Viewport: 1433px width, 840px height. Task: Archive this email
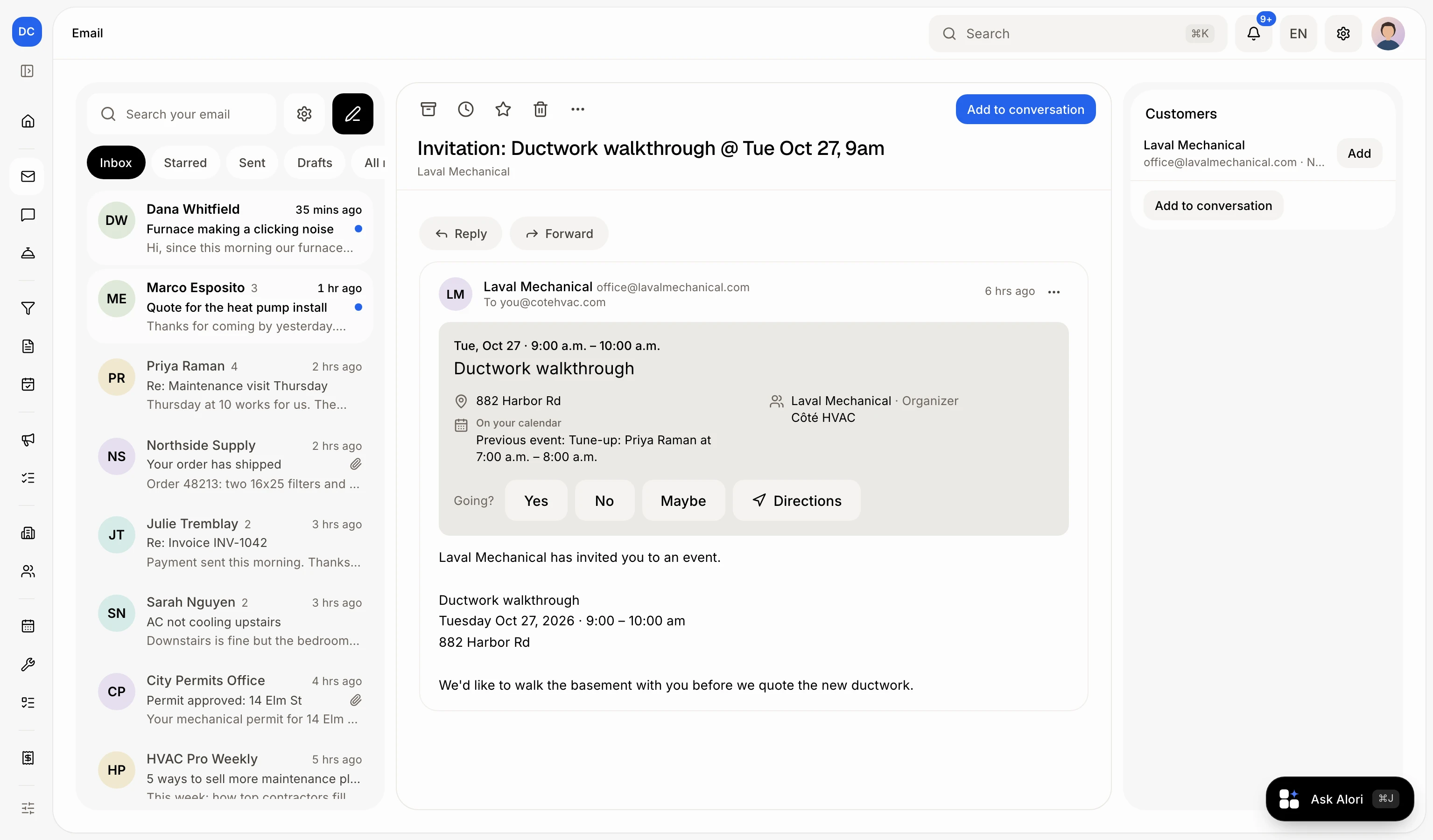point(428,109)
